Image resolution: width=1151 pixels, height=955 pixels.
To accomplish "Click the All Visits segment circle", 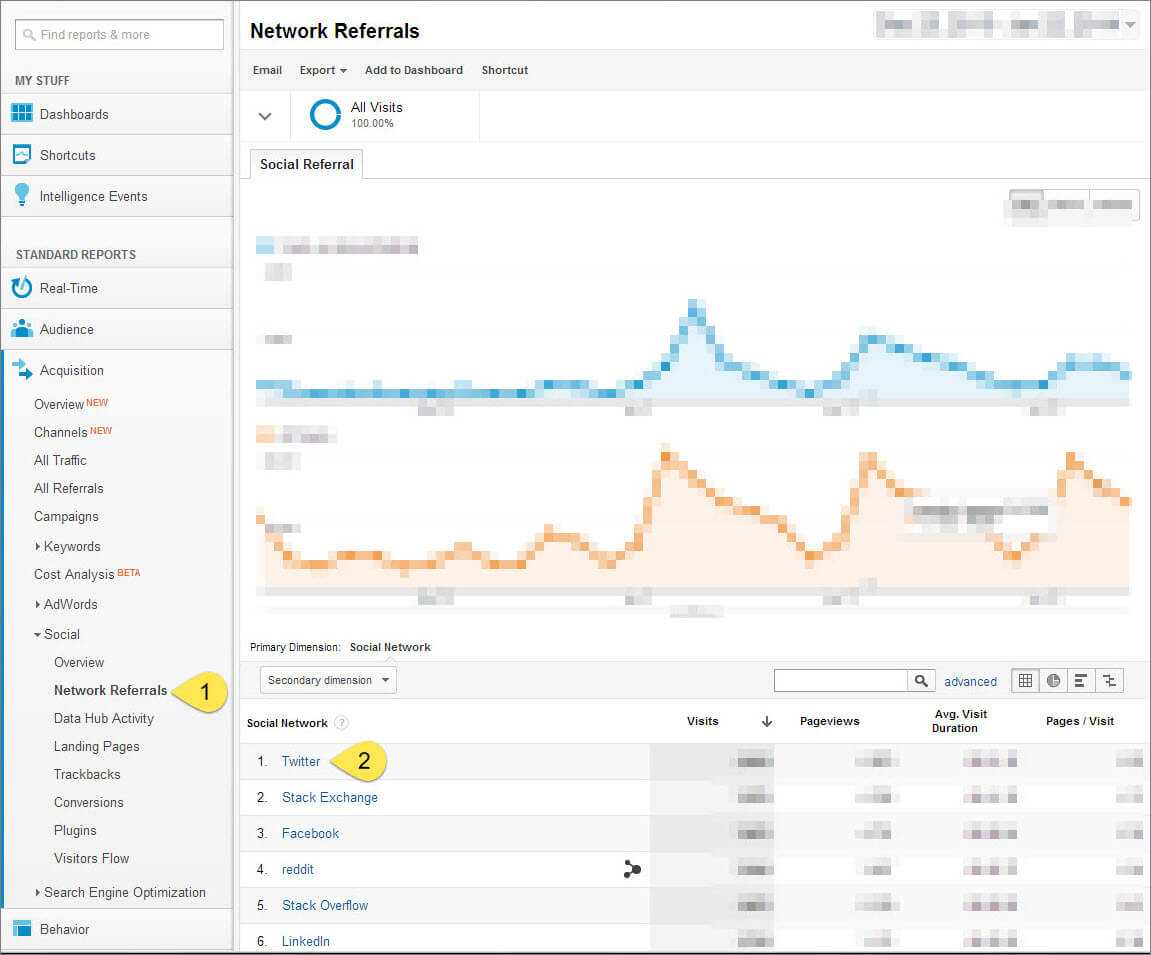I will click(x=325, y=115).
